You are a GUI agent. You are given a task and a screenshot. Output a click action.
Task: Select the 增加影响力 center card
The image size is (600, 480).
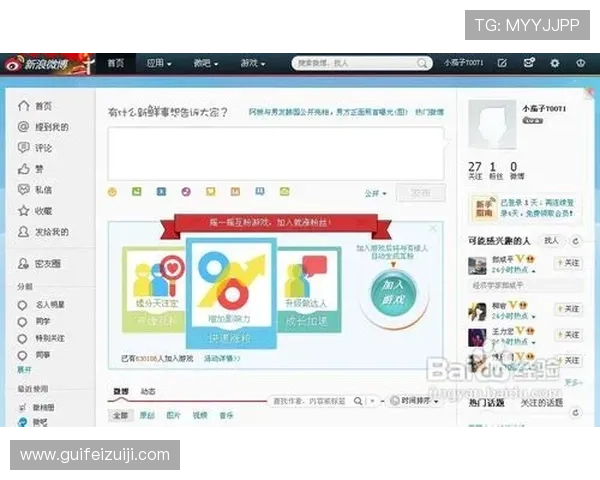pos(231,293)
